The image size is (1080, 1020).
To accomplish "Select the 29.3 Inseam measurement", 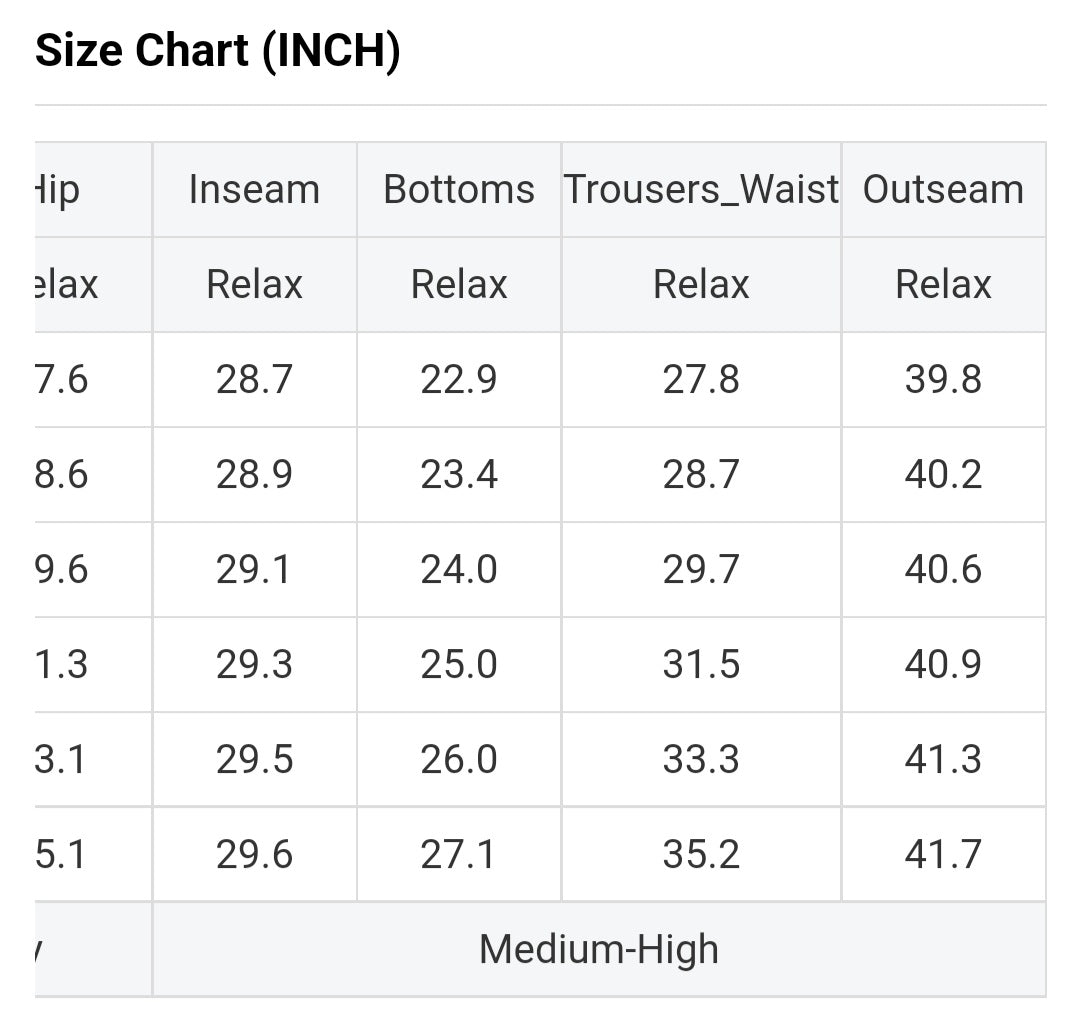I will (x=254, y=665).
